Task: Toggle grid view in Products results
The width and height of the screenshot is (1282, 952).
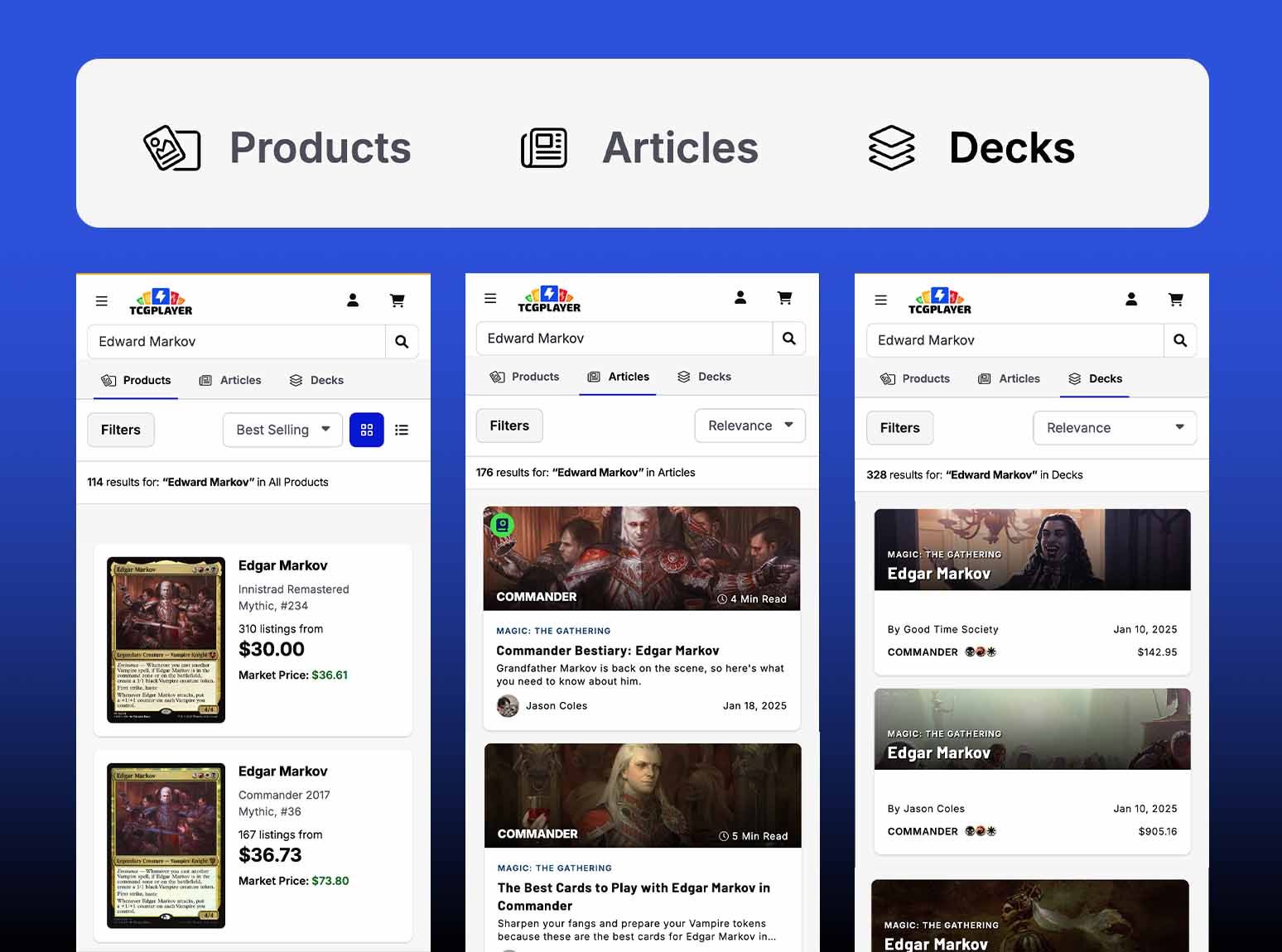Action: pos(367,430)
